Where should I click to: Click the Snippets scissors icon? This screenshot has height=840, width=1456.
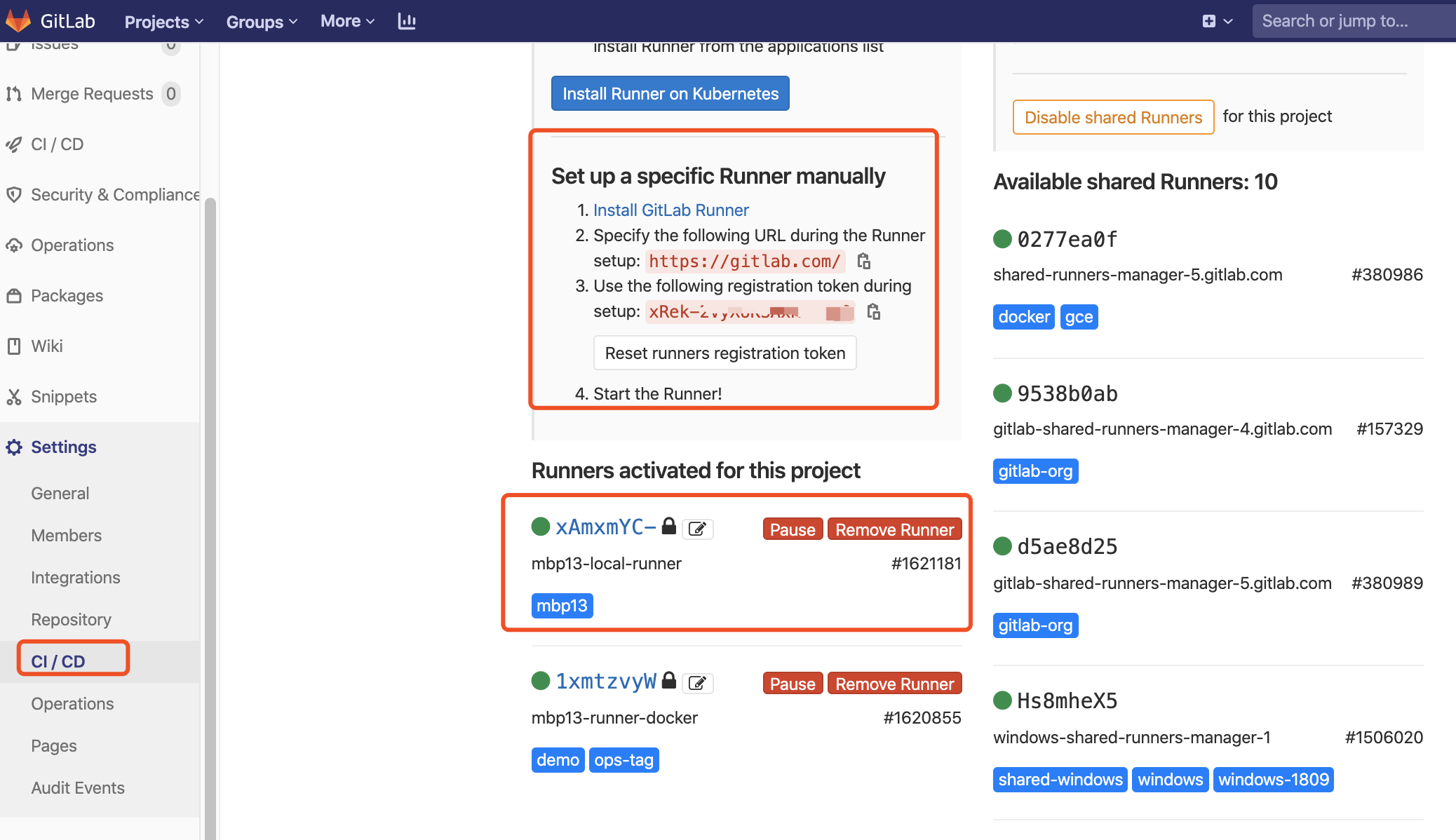click(14, 397)
